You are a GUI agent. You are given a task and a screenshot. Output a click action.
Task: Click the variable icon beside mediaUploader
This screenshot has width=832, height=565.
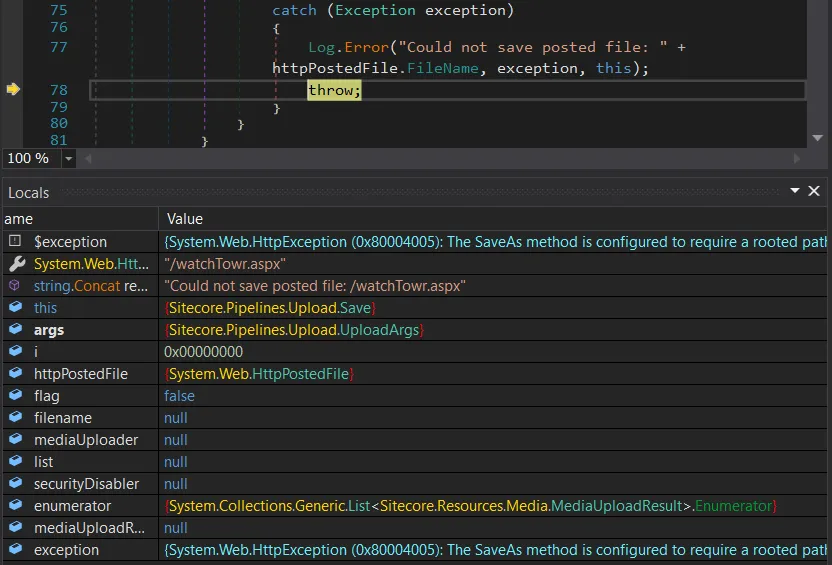pyautogui.click(x=16, y=439)
